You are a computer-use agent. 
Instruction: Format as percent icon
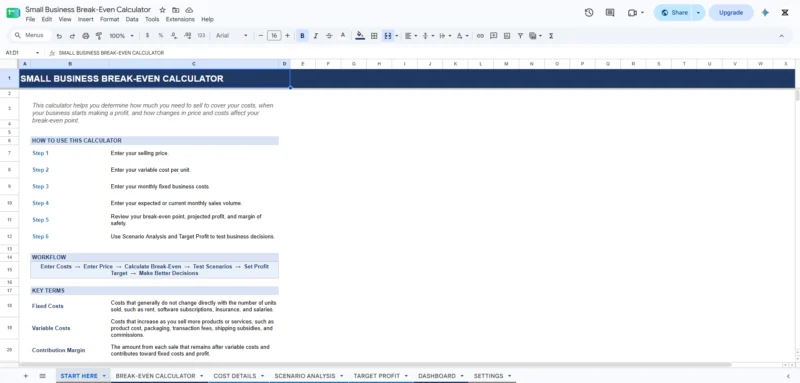161,36
